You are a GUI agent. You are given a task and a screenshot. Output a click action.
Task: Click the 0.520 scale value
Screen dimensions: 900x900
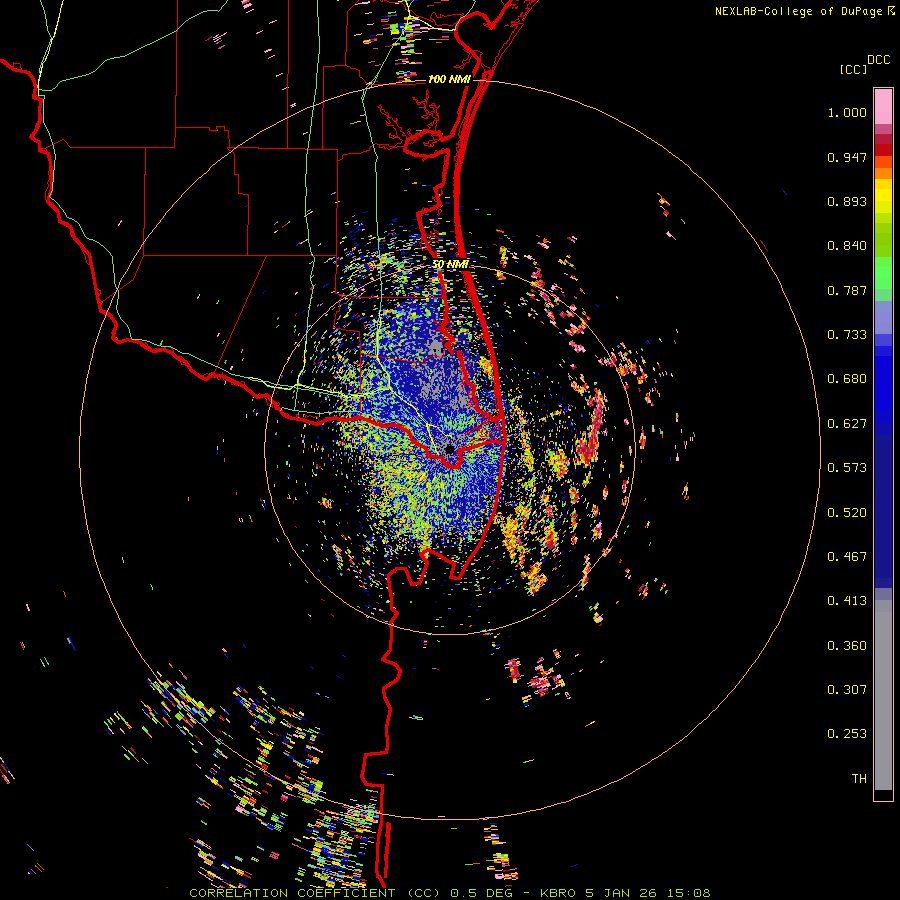point(847,513)
